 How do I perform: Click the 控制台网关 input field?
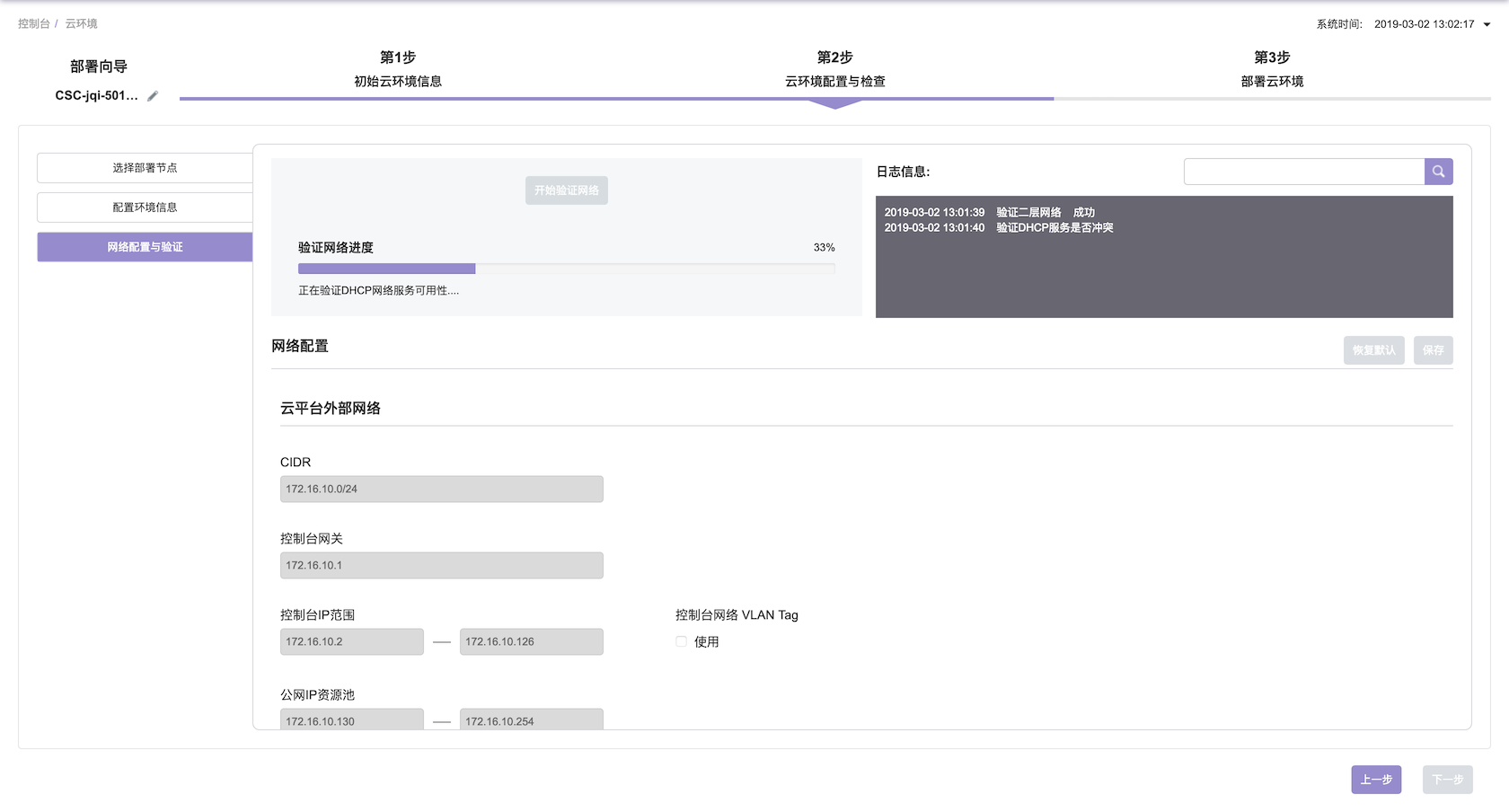click(441, 566)
